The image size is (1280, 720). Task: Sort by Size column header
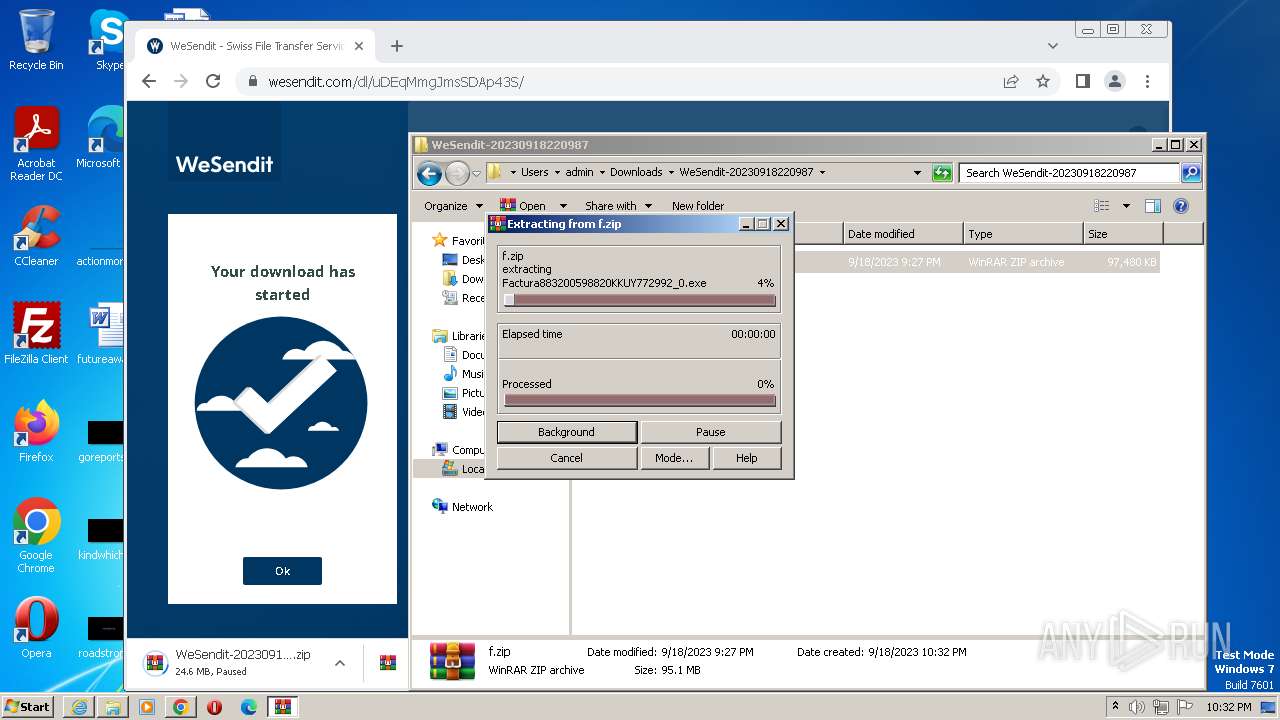1124,234
